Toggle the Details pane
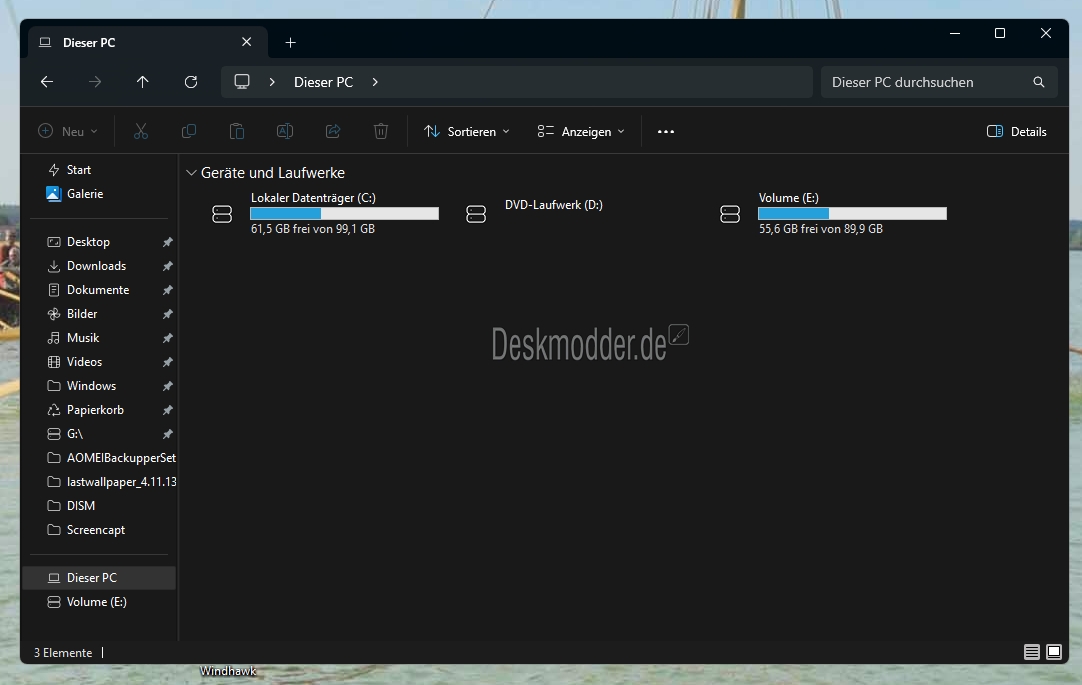 click(1016, 131)
